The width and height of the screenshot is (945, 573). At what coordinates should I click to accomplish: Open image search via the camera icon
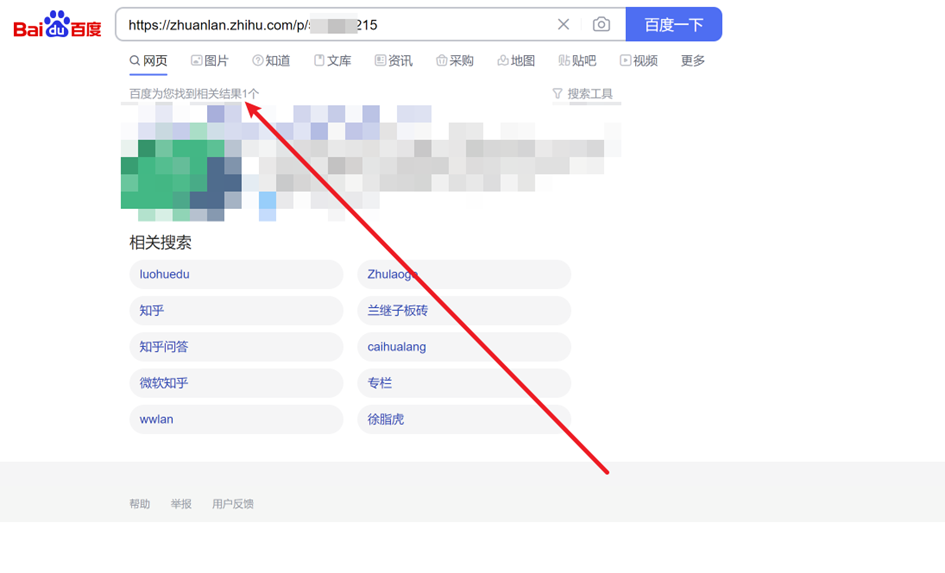click(601, 25)
